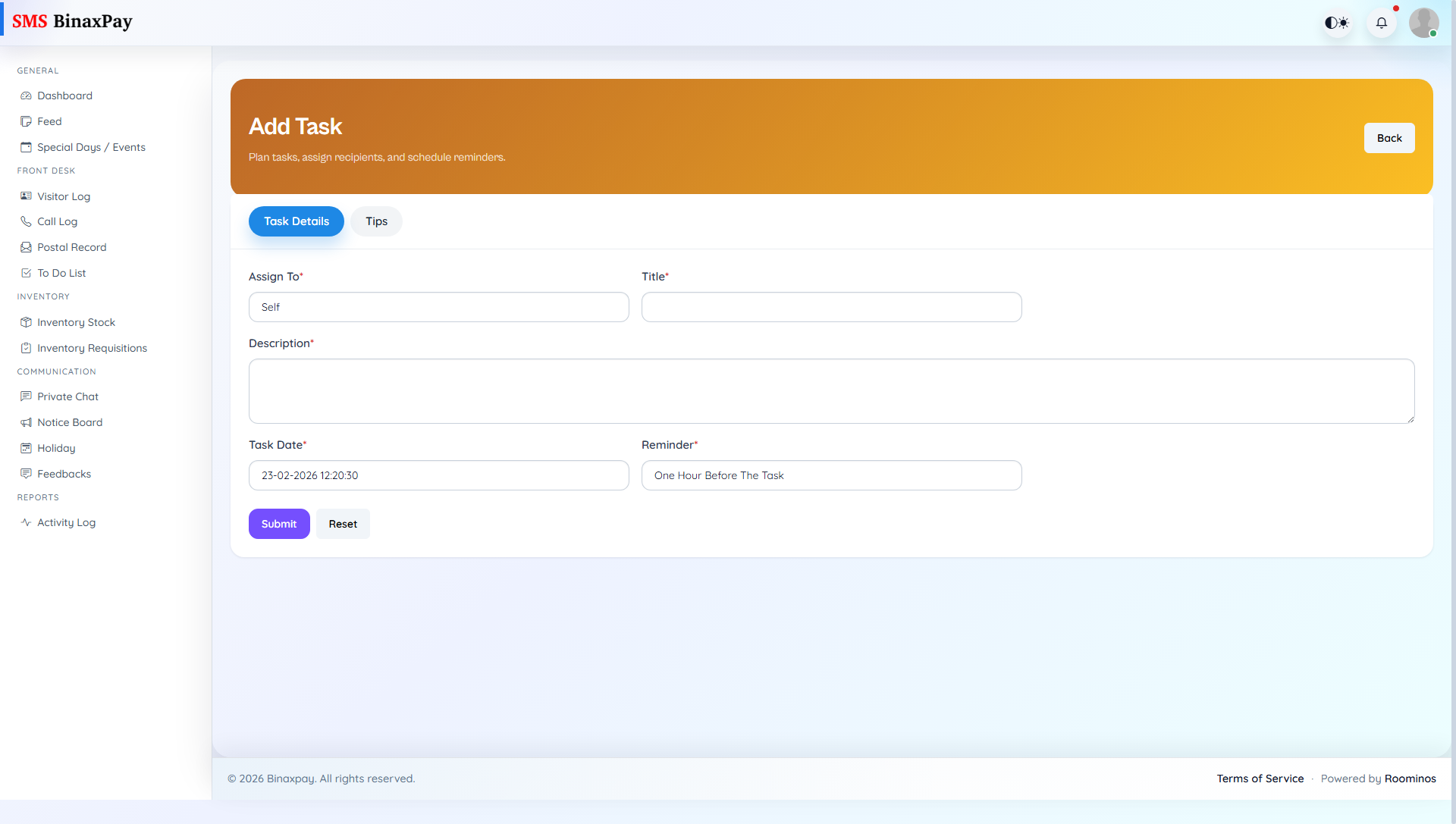The height and width of the screenshot is (824, 1456).
Task: Open Inventory Stock from the sidebar
Action: (x=76, y=321)
